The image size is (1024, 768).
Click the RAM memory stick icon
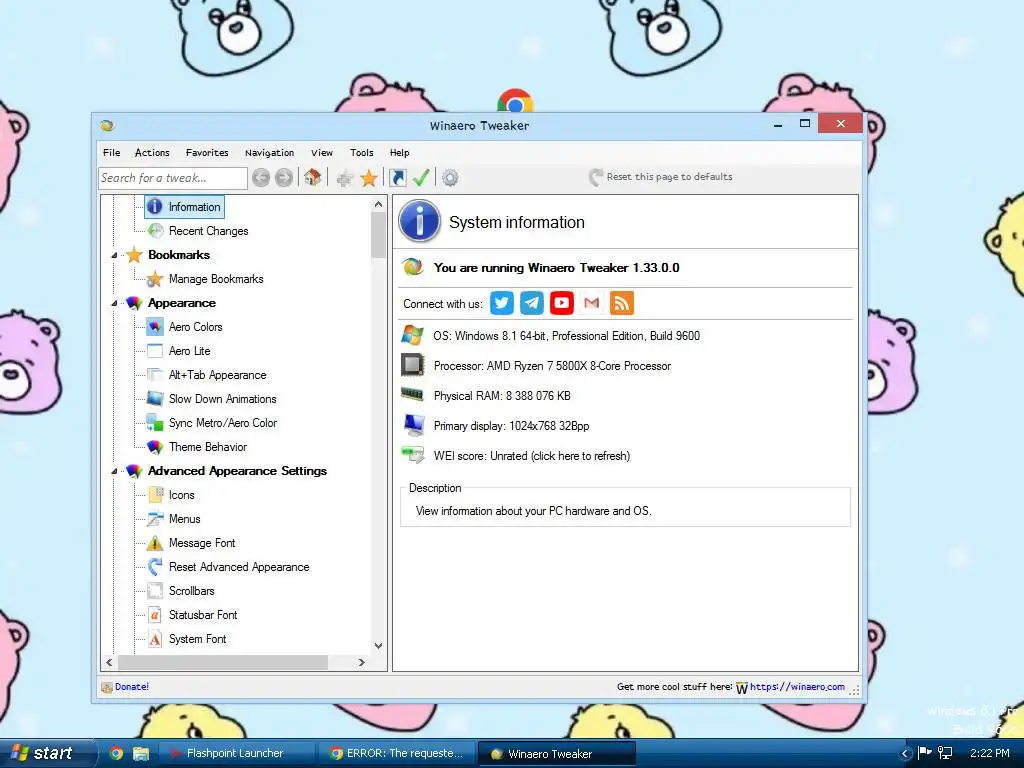412,394
